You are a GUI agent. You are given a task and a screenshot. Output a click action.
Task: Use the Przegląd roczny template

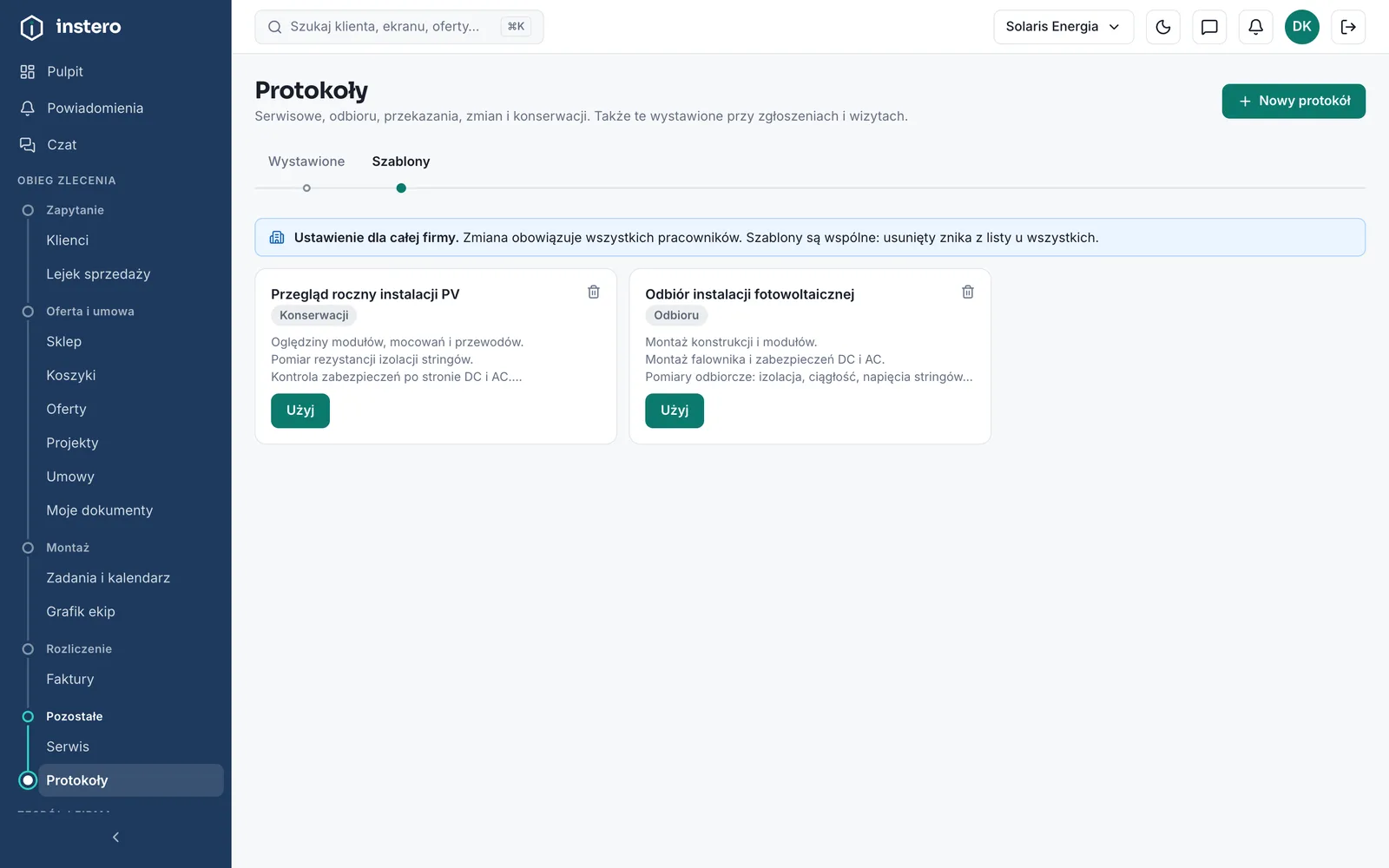point(300,411)
